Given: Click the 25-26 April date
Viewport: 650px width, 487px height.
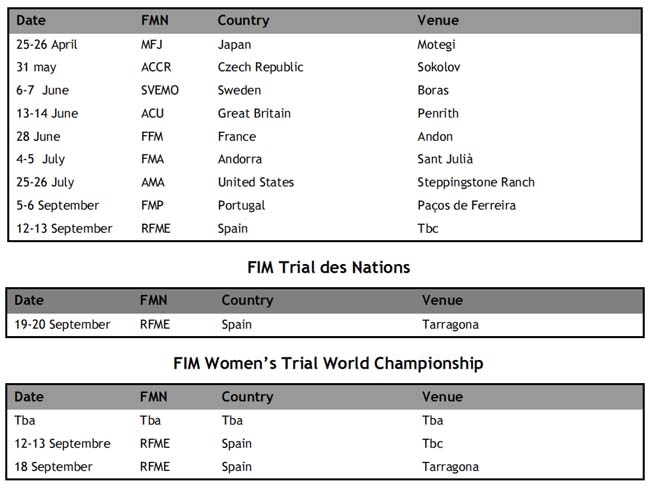Looking at the screenshot, I should (46, 45).
